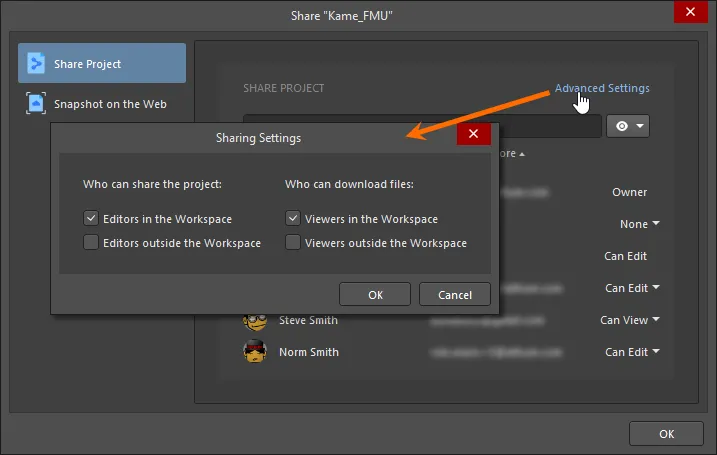This screenshot has width=717, height=455.
Task: Select the Share Project sidebar item
Action: [102, 63]
